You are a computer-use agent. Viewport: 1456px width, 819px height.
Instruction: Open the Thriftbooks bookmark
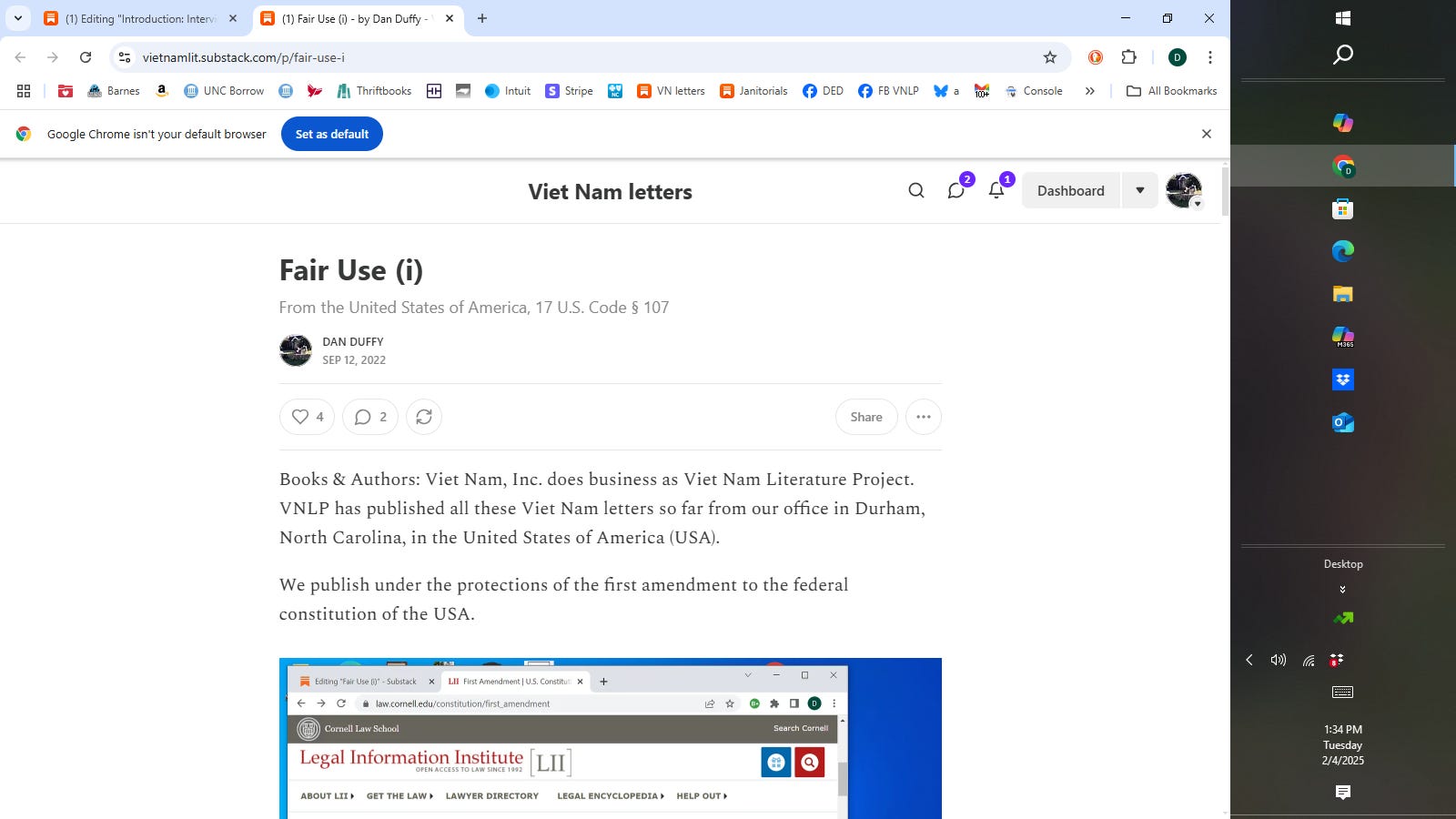point(374,91)
